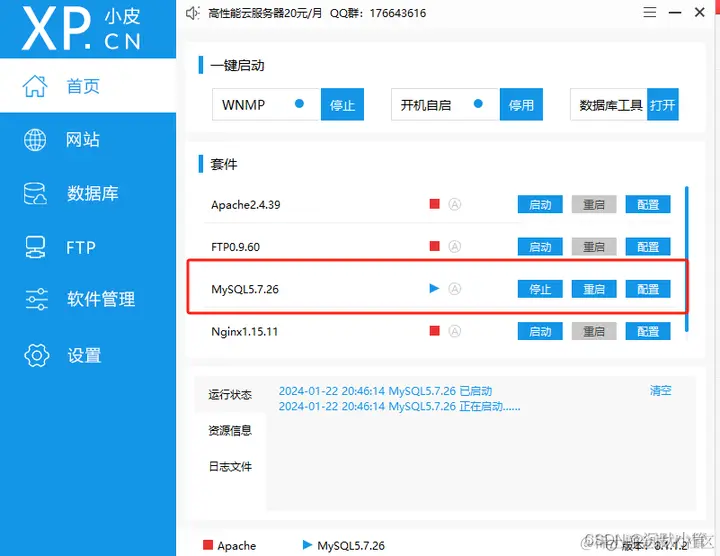This screenshot has height=556, width=720.
Task: Click the FTP0.9.60 name
Action: [235, 247]
